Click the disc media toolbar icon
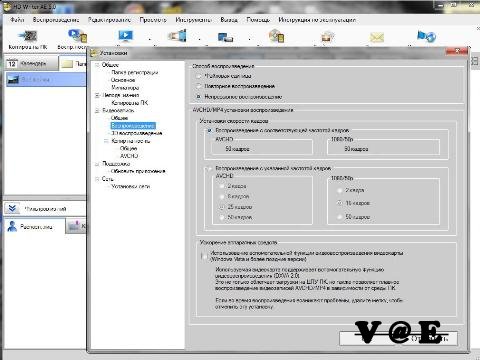Viewport: 480px width, 360px height. click(276, 36)
